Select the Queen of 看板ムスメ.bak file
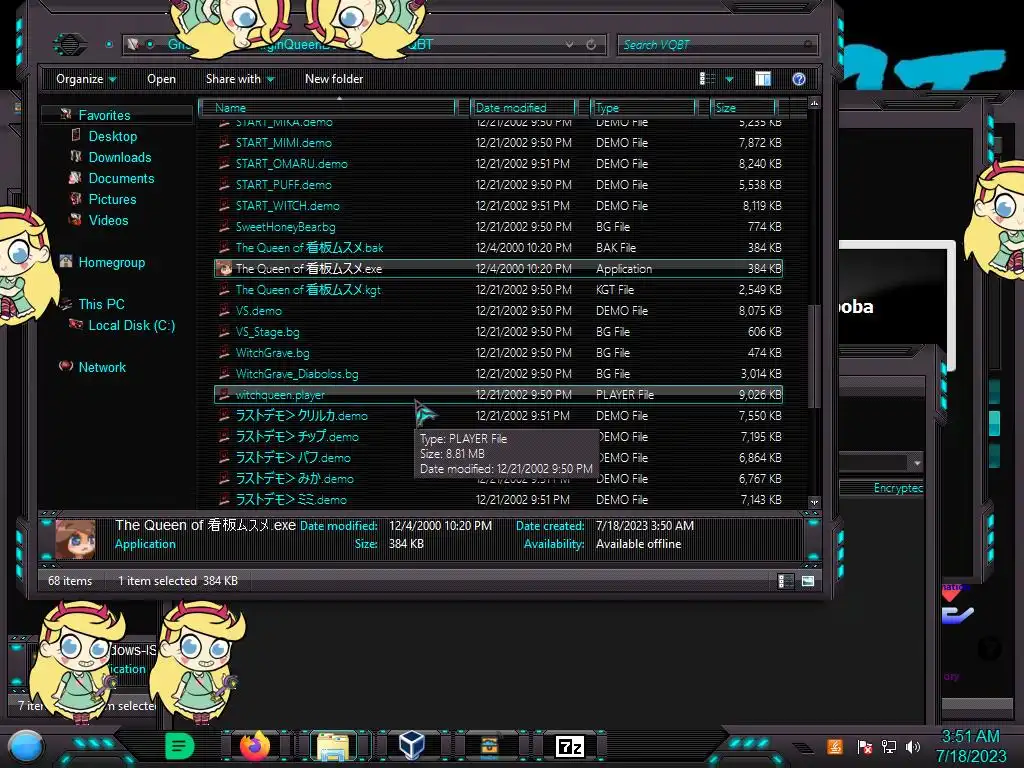The width and height of the screenshot is (1024, 768). point(498,248)
